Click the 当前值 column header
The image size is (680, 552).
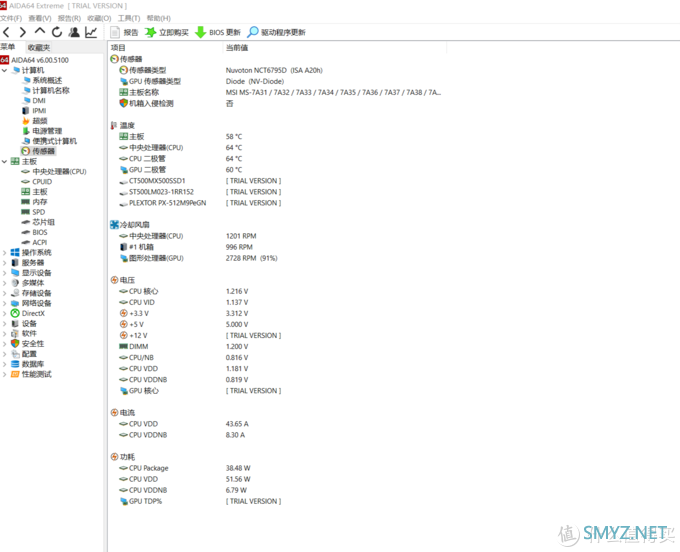coord(334,48)
